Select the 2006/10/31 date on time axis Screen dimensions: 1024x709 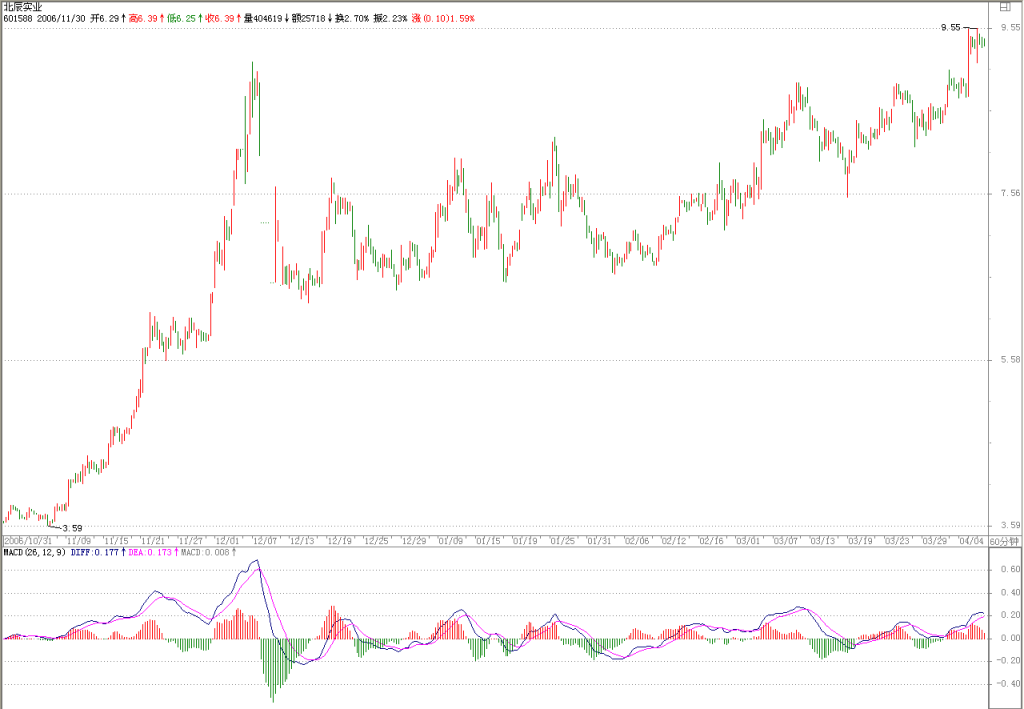click(x=28, y=541)
